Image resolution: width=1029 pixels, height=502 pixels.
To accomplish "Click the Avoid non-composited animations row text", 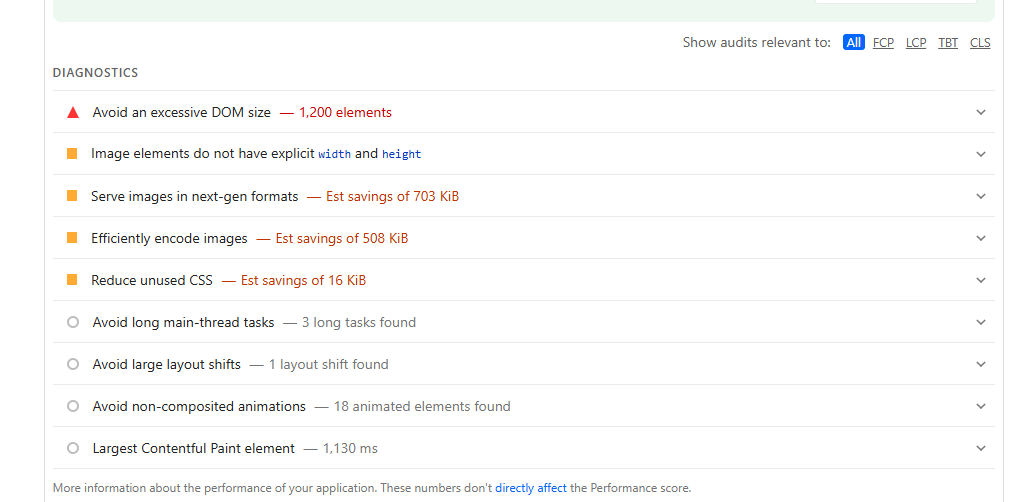I will [199, 406].
